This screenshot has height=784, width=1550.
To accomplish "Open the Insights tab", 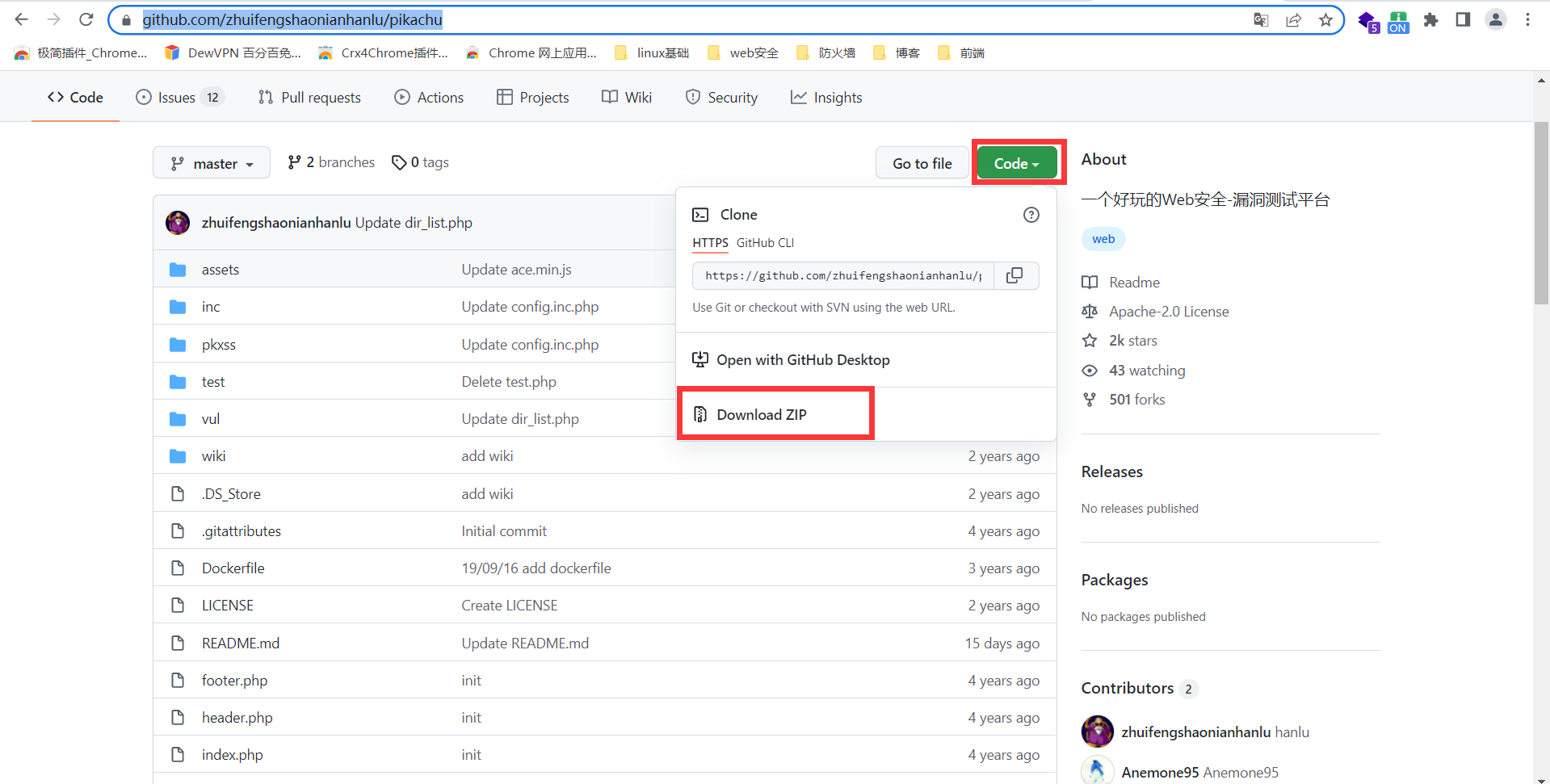I will (x=826, y=98).
